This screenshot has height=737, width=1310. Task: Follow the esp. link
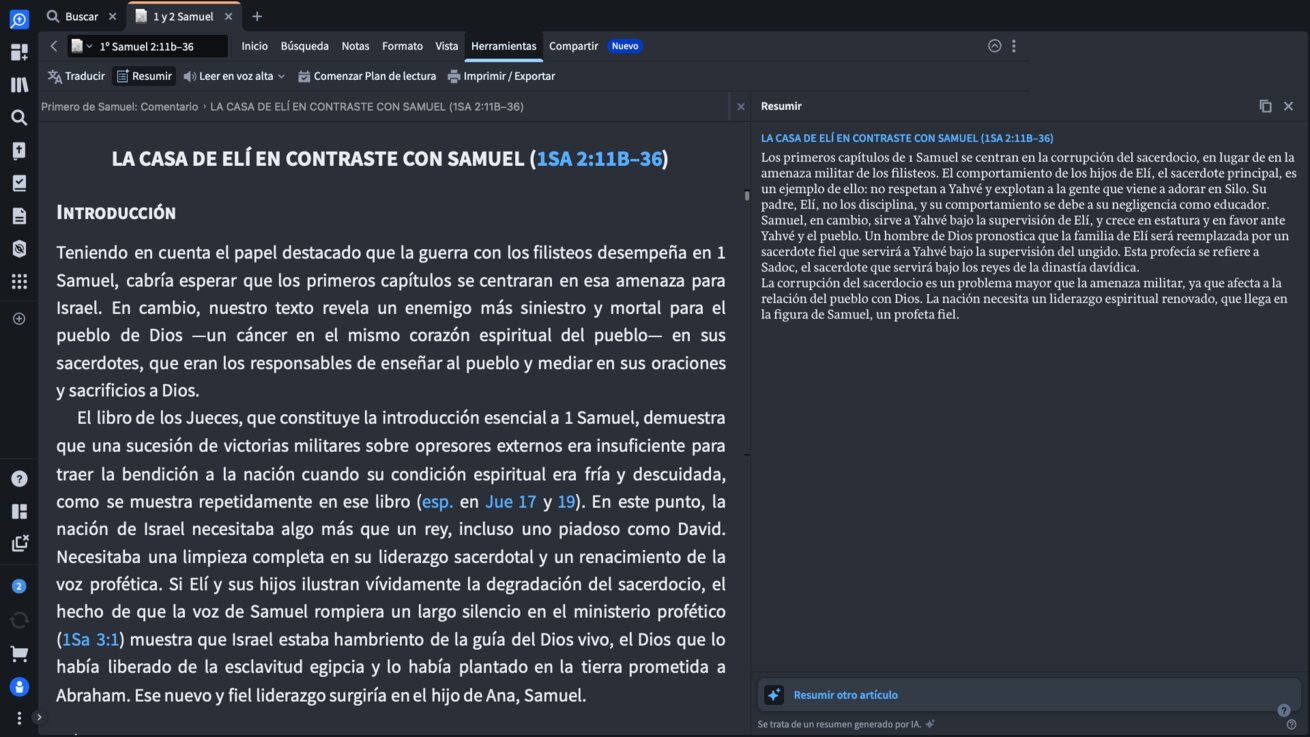pyautogui.click(x=437, y=501)
